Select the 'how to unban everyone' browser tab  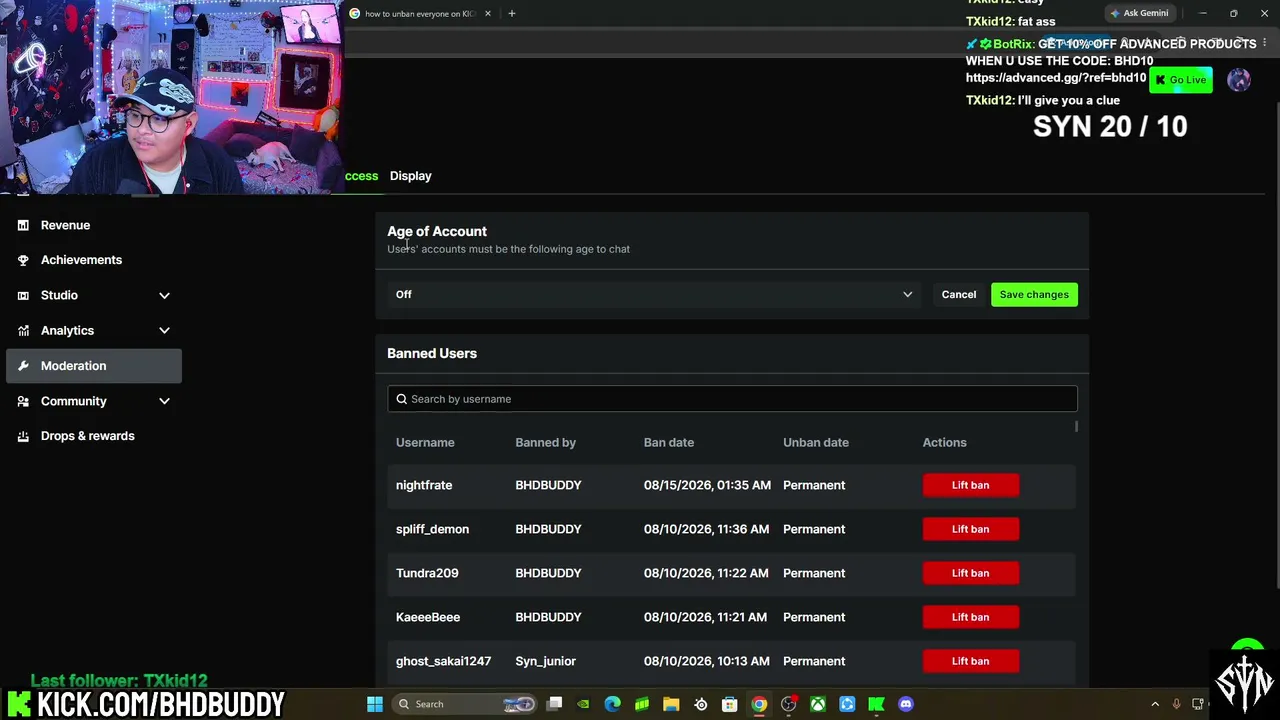pos(420,14)
